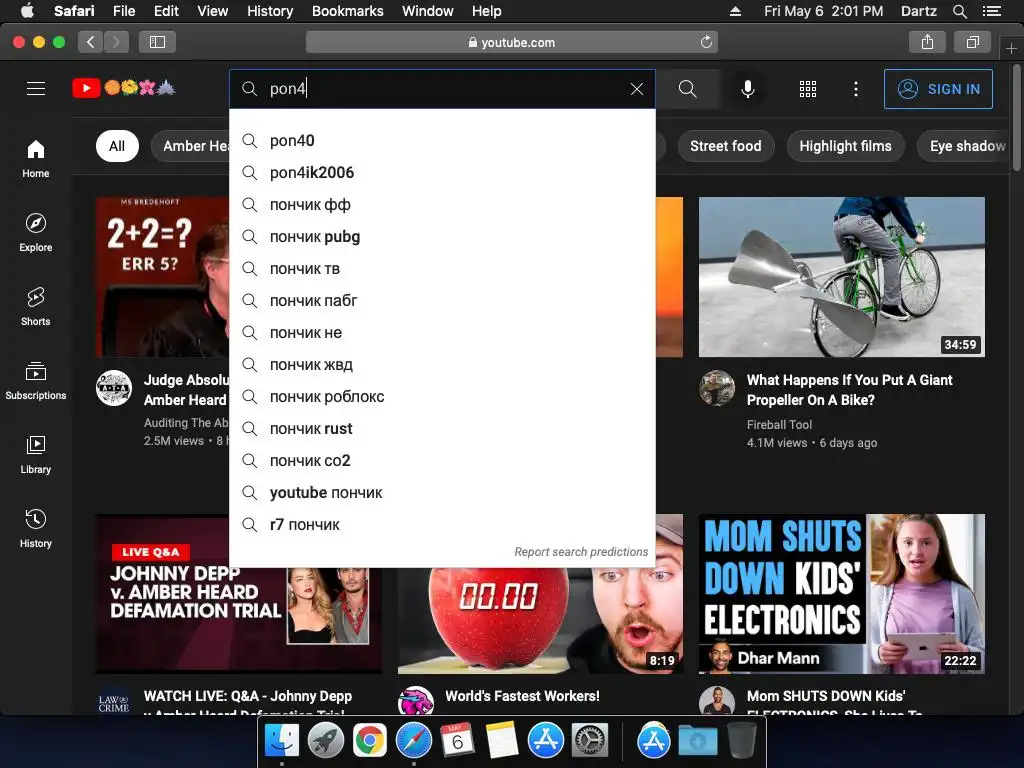The image size is (1024, 768).
Task: Clear the search box with the X
Action: [x=637, y=89]
